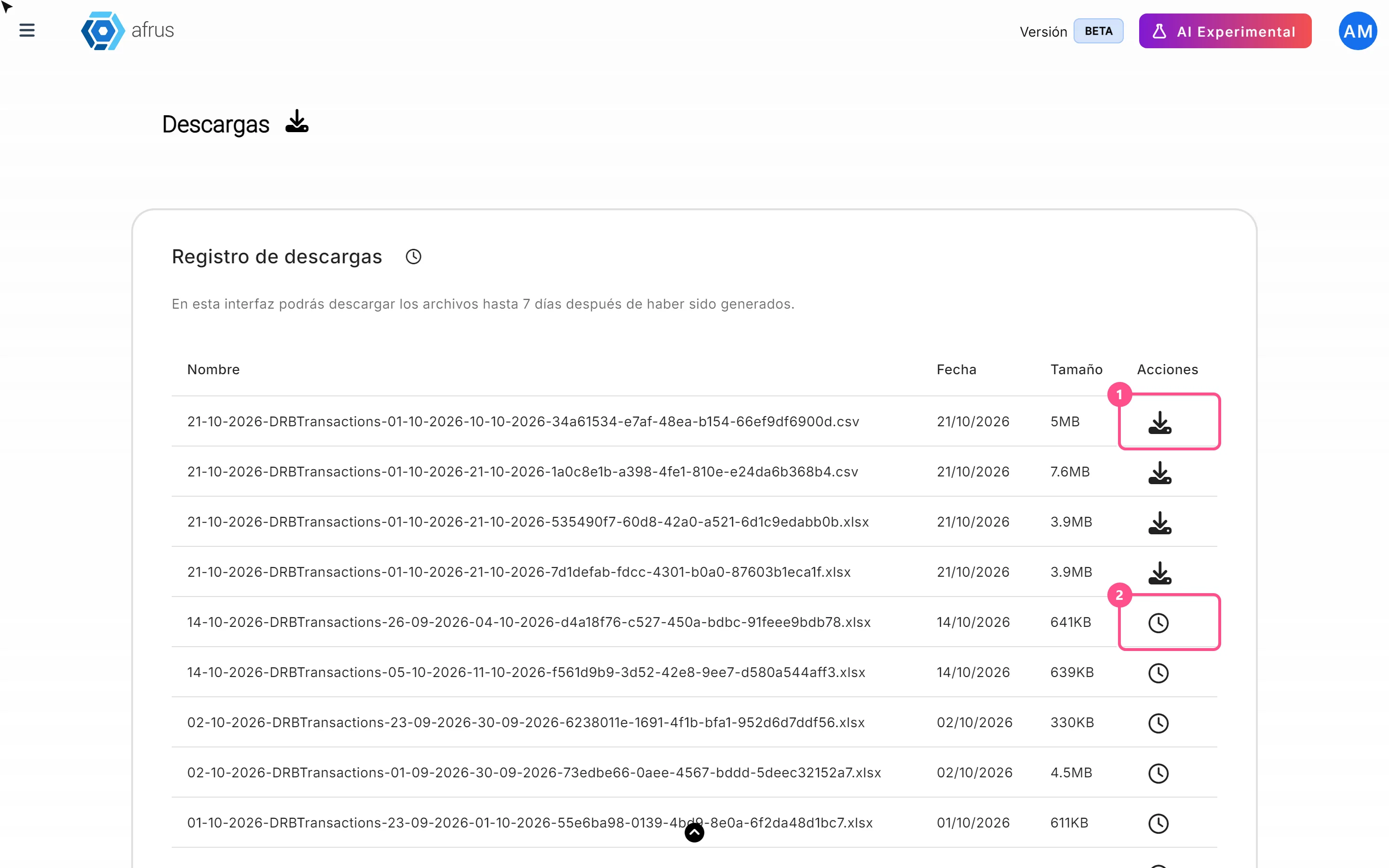The height and width of the screenshot is (868, 1389).
Task: Click the clock icon for the 611KB file
Action: point(1158,823)
